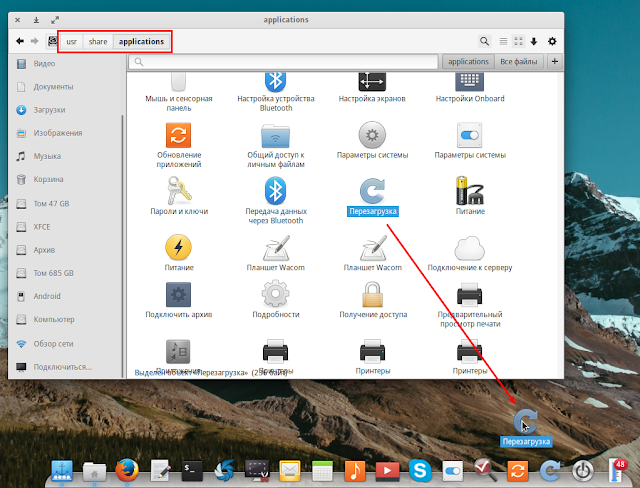This screenshot has height=488, width=640.
Task: Open the Files home folder from the dock
Action: (94, 471)
